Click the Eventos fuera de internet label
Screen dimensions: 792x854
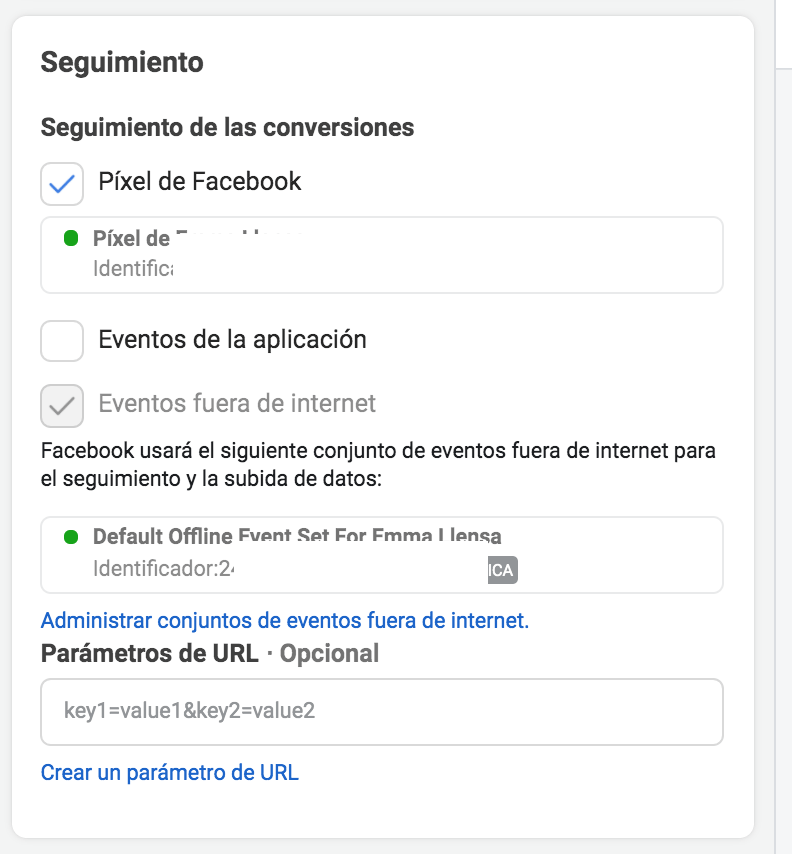[x=237, y=404]
